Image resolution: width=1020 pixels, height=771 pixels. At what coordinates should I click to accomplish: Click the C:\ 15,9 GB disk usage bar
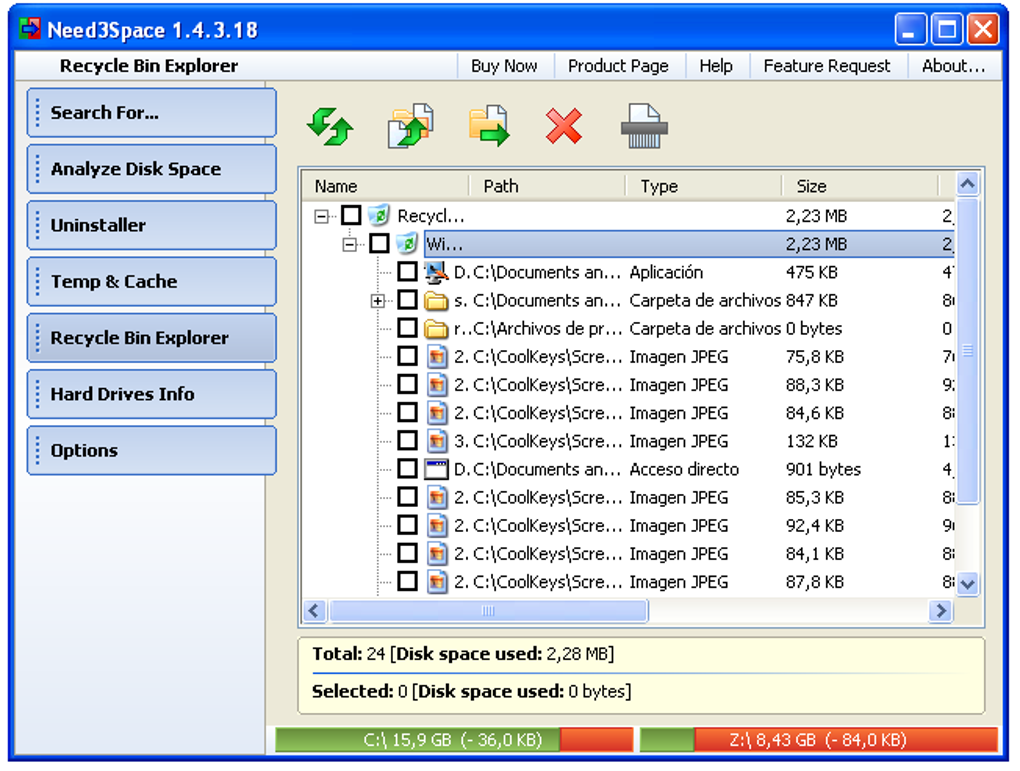(453, 740)
